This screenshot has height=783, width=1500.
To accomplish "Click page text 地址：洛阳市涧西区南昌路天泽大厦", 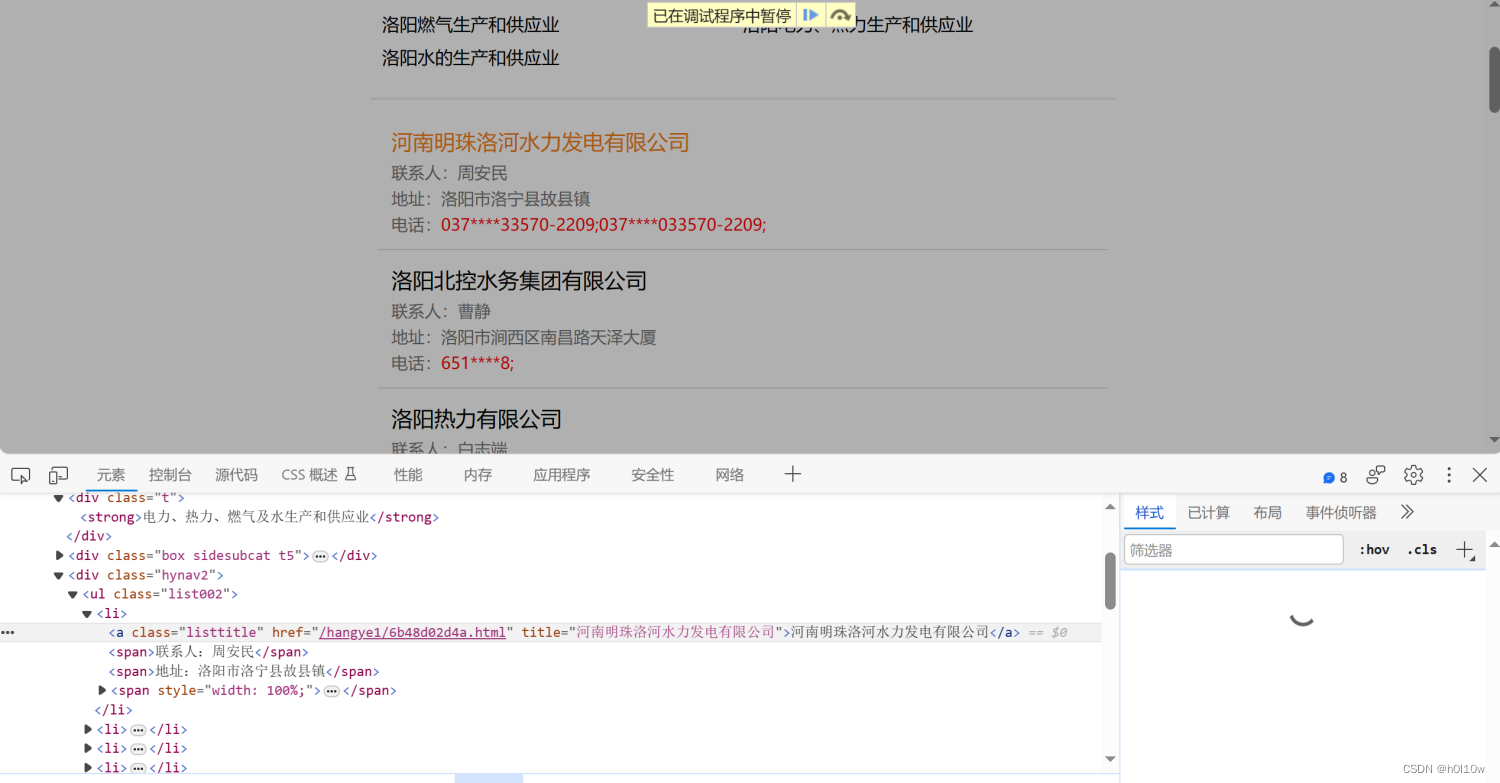I will tap(524, 338).
